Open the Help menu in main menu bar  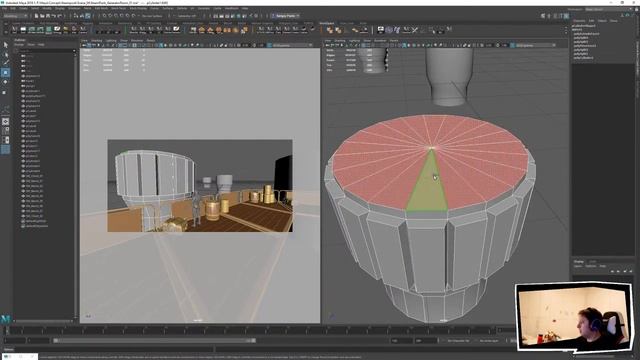245,8
